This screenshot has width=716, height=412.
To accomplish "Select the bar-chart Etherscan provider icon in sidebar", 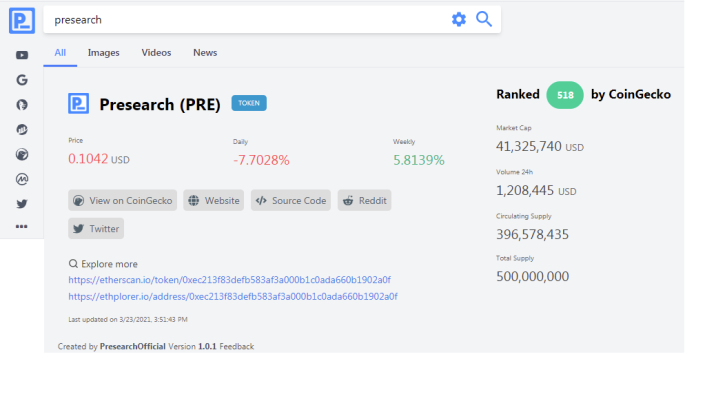I will coord(22,130).
